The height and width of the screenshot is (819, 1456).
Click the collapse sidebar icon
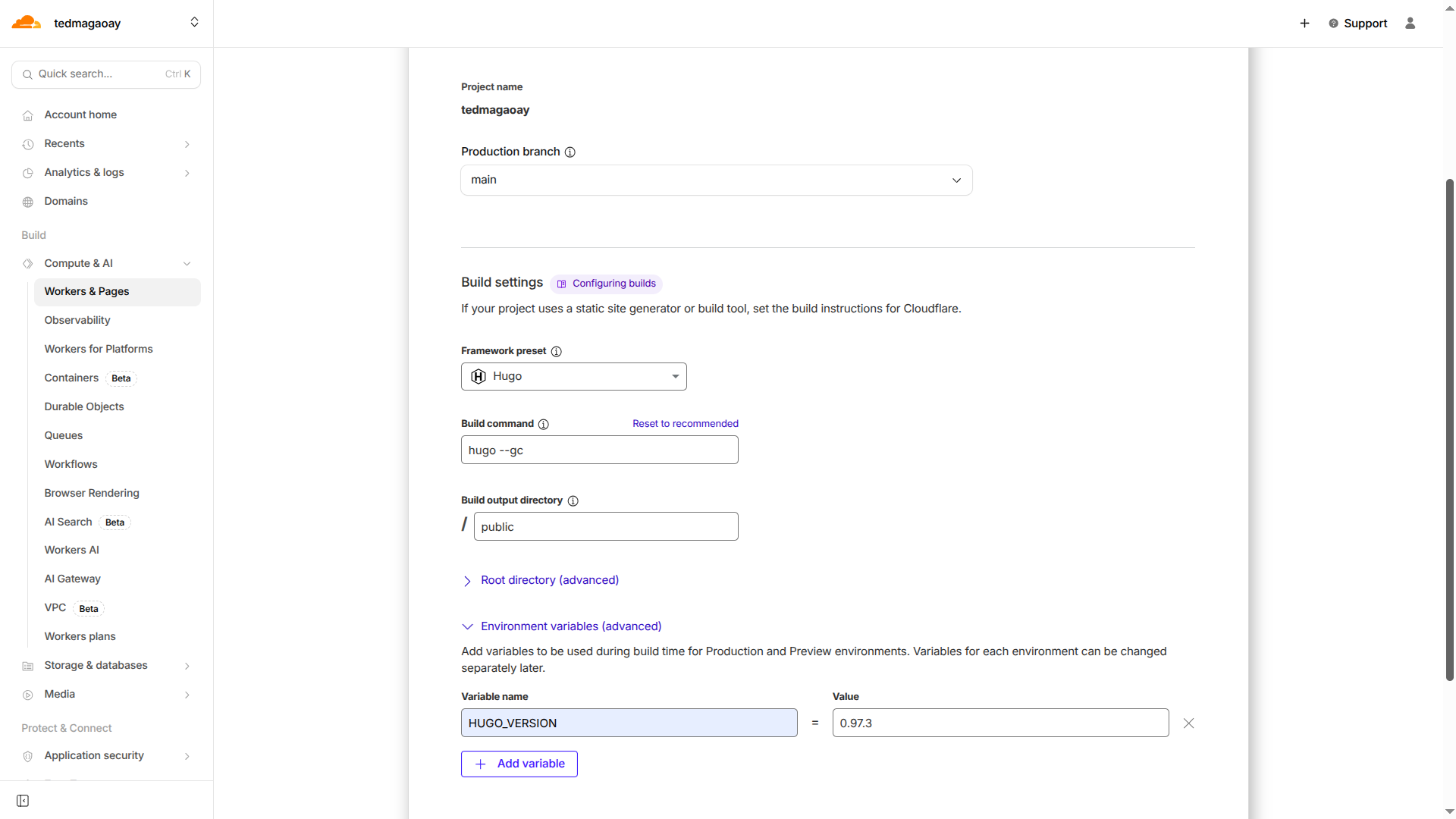pyautogui.click(x=23, y=801)
